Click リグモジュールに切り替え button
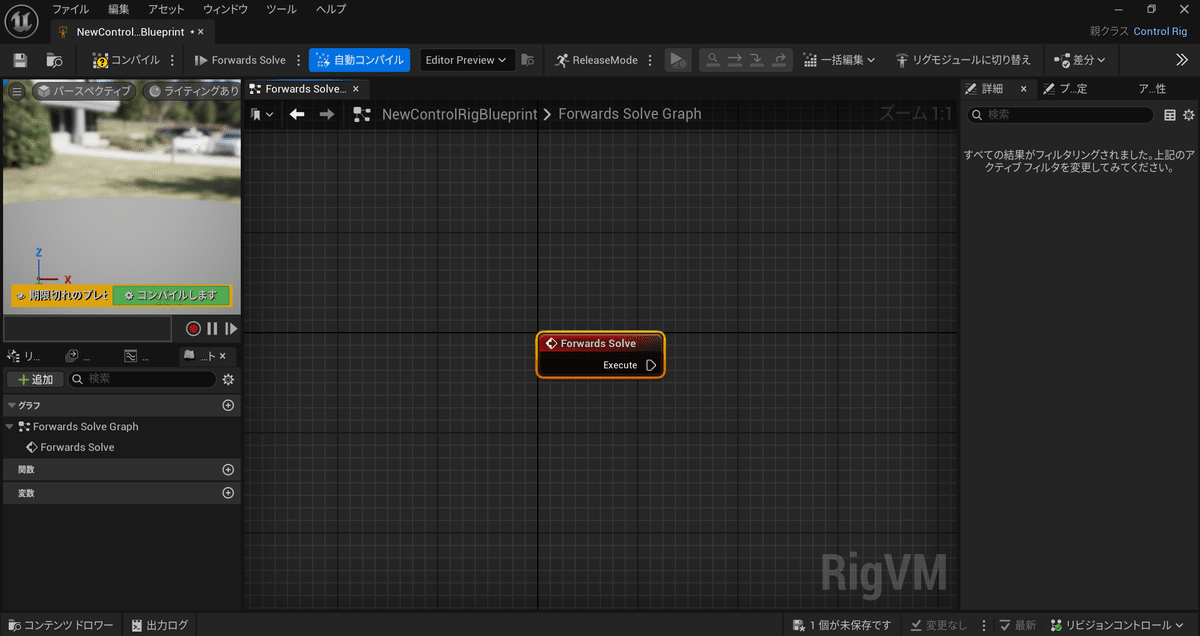The image size is (1200, 636). 963,60
